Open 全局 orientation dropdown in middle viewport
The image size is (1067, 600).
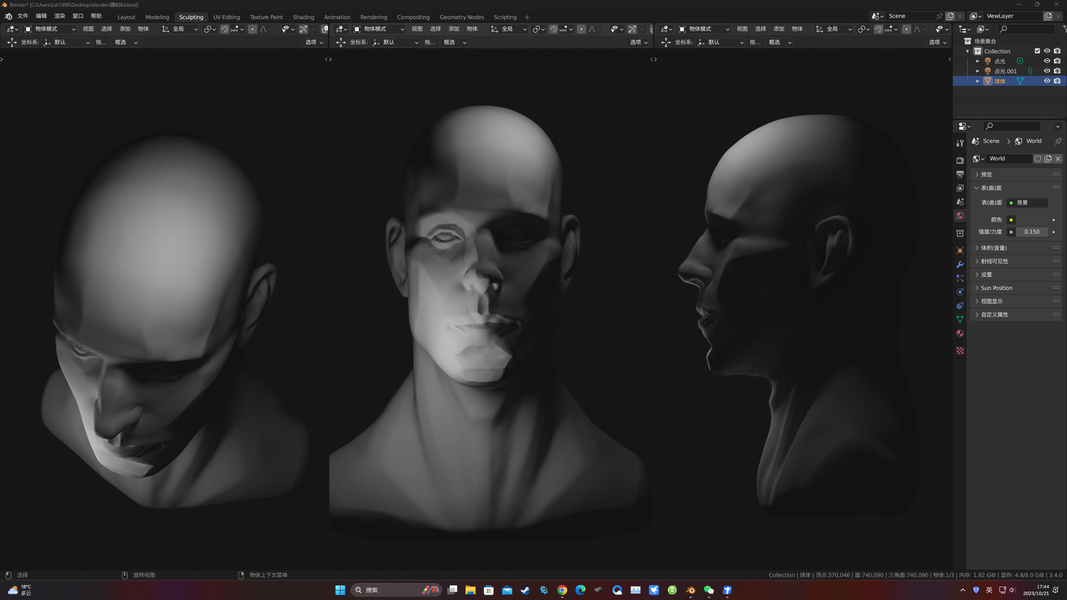[510, 29]
